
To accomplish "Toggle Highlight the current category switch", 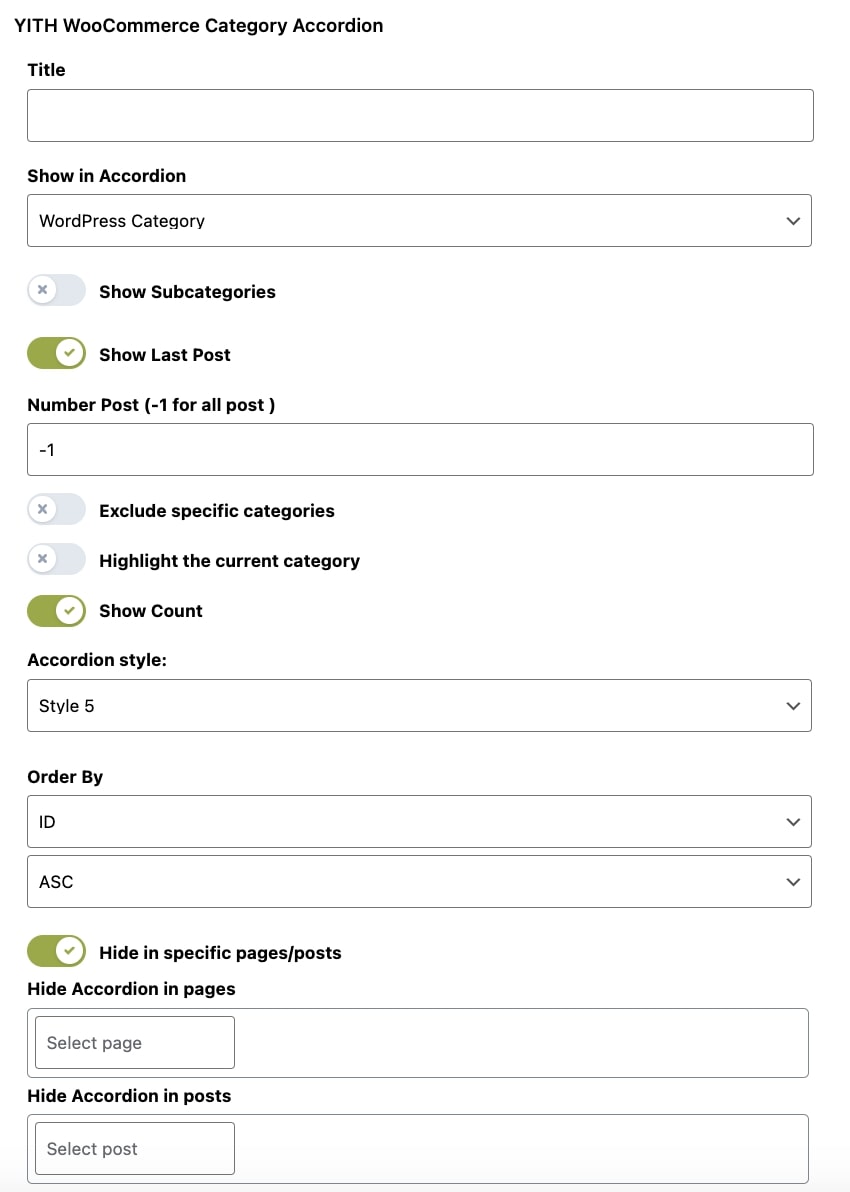I will (x=56, y=560).
